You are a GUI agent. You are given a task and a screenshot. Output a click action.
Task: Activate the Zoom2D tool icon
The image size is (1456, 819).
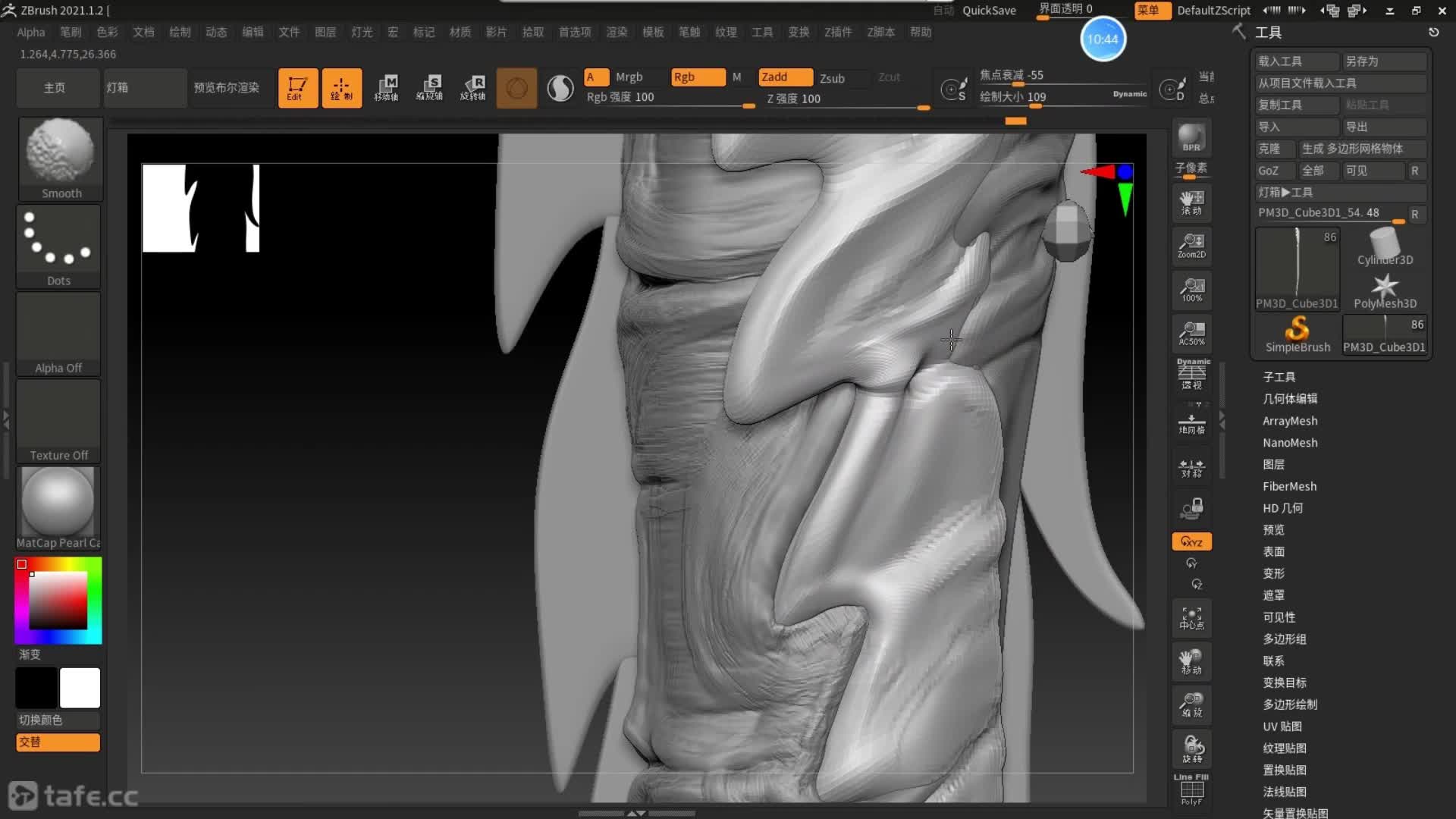(x=1191, y=246)
